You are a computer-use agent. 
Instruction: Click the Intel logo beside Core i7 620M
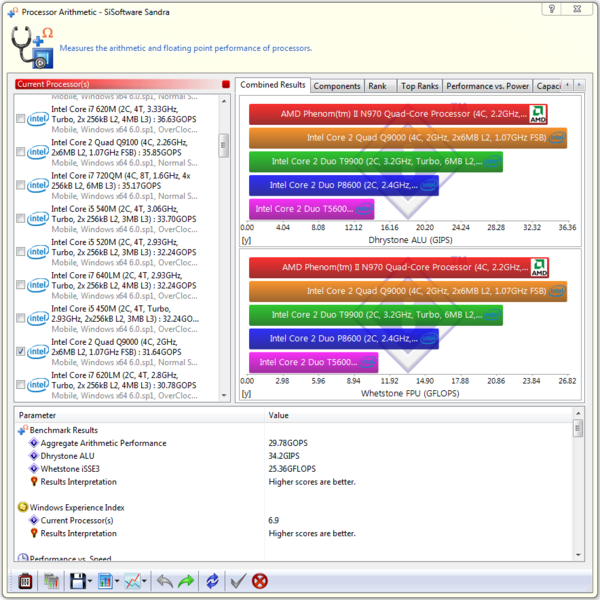[38, 119]
